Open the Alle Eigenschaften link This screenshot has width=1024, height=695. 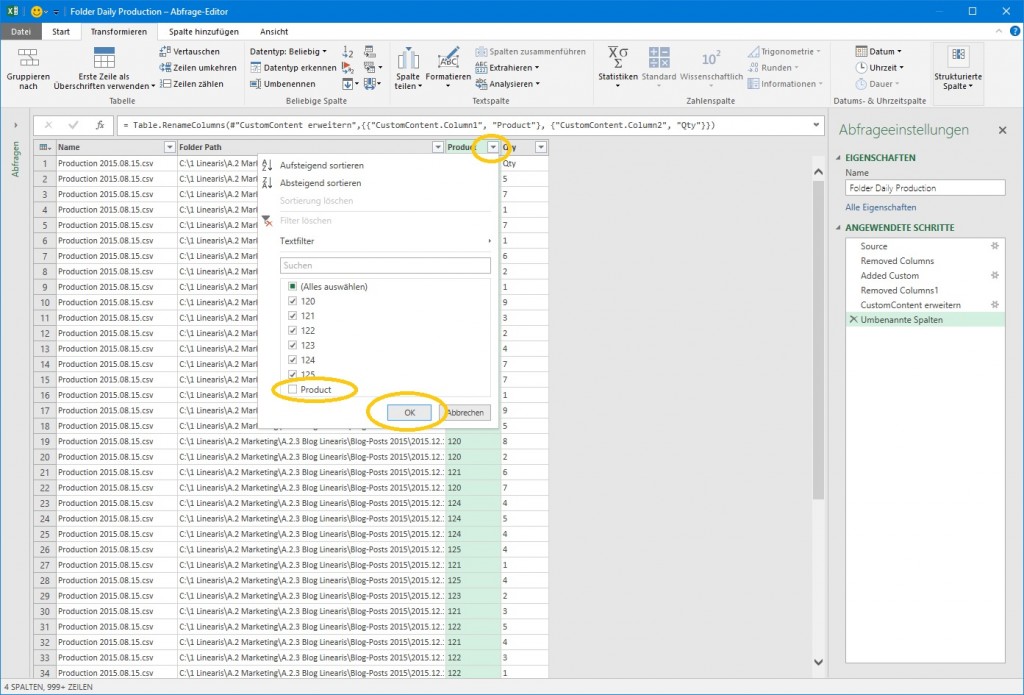tap(880, 207)
